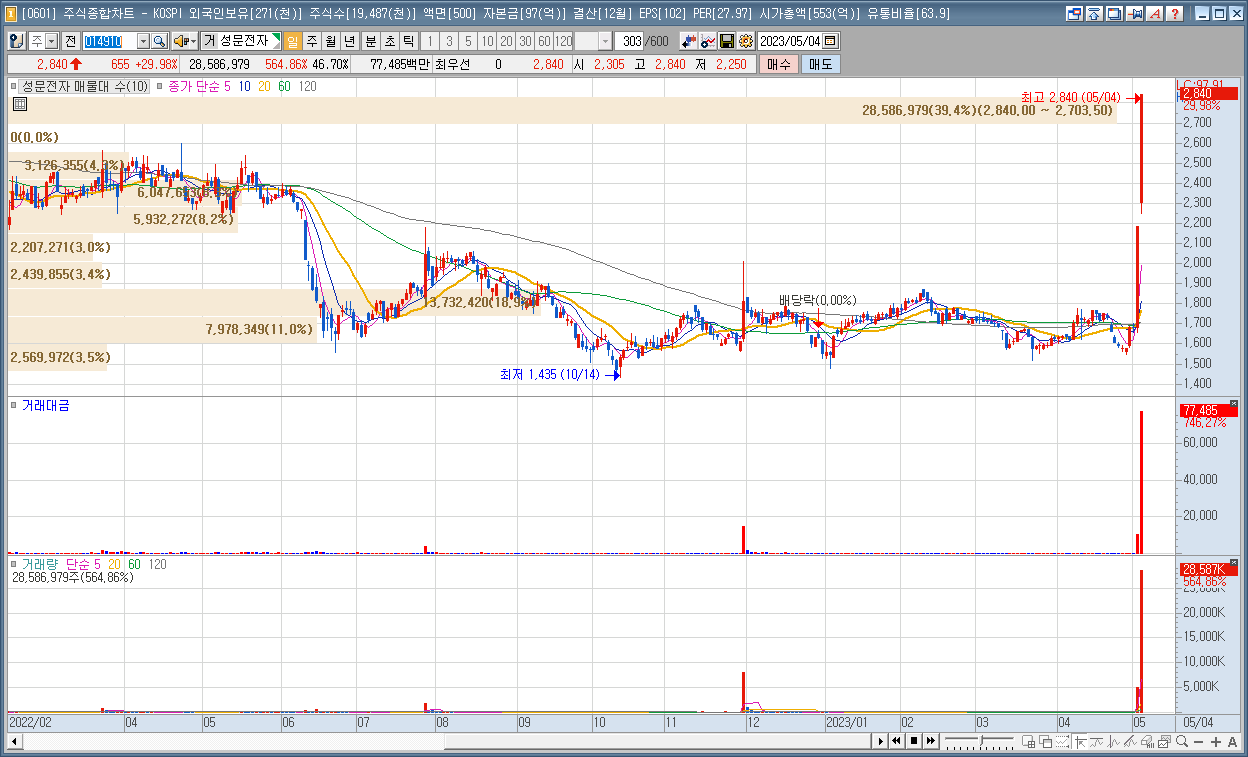Expand 종가 단순 moving average label
This screenshot has height=757, width=1248.
click(x=193, y=87)
